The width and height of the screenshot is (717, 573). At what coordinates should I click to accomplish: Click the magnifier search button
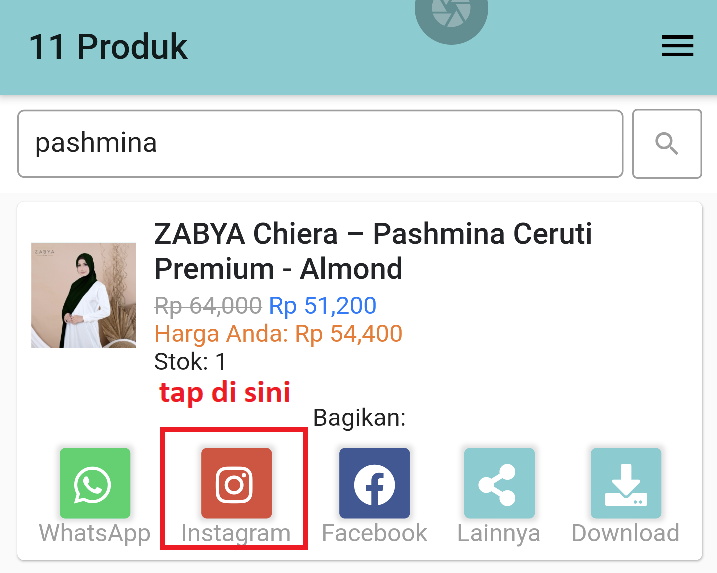click(x=667, y=144)
